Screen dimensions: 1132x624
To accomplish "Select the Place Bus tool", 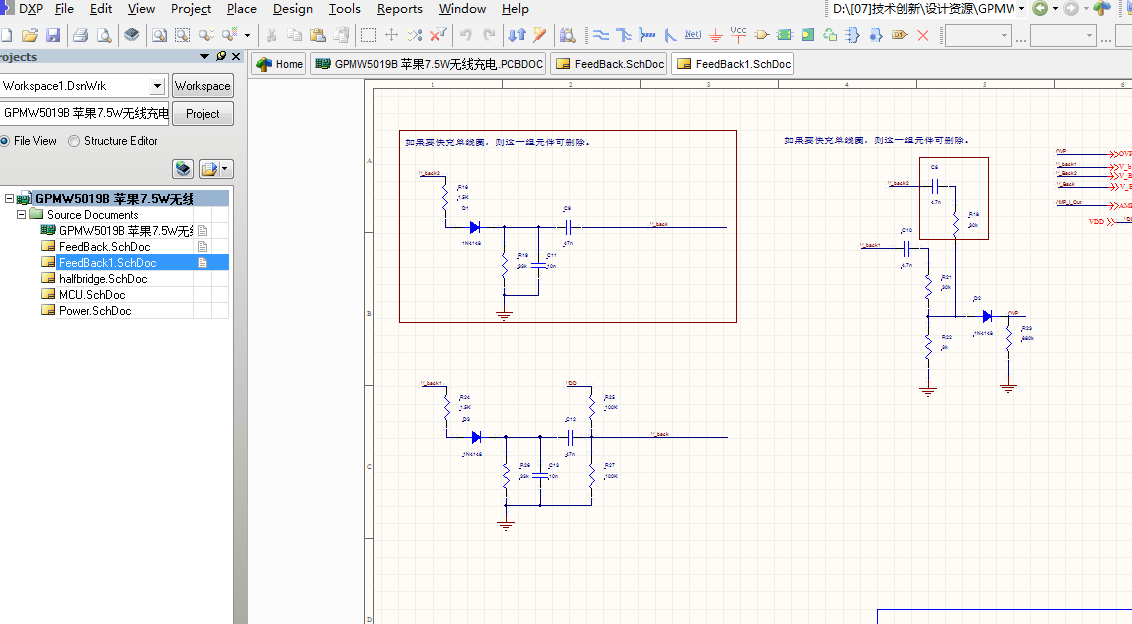I will point(624,35).
